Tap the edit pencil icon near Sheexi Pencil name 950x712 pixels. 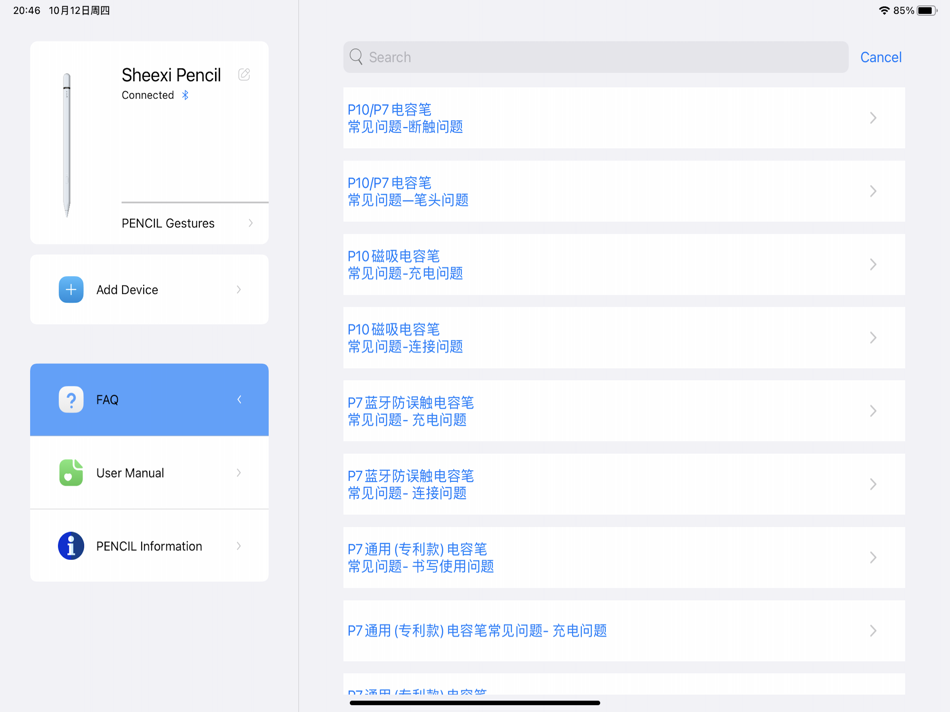coord(243,75)
